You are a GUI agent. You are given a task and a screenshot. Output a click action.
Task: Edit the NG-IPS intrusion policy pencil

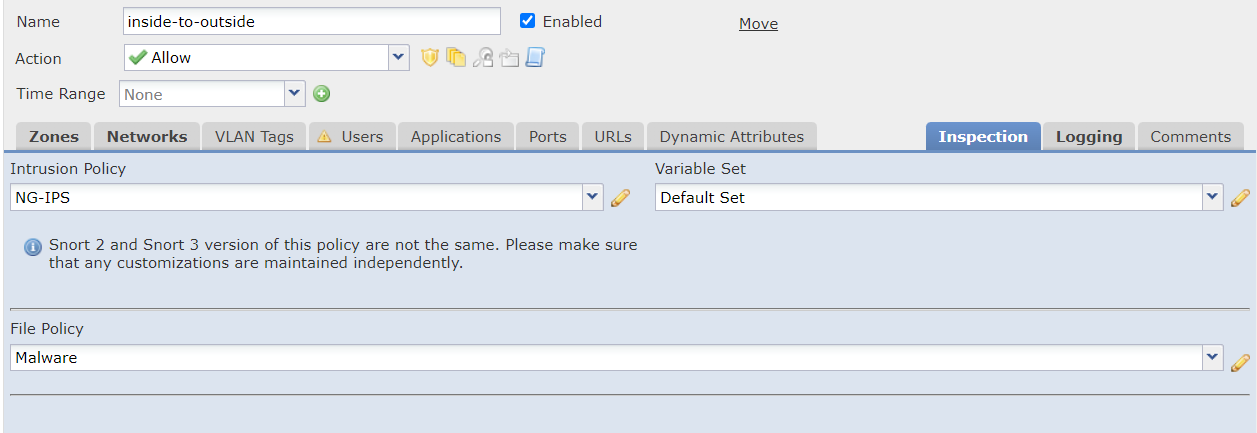(620, 198)
